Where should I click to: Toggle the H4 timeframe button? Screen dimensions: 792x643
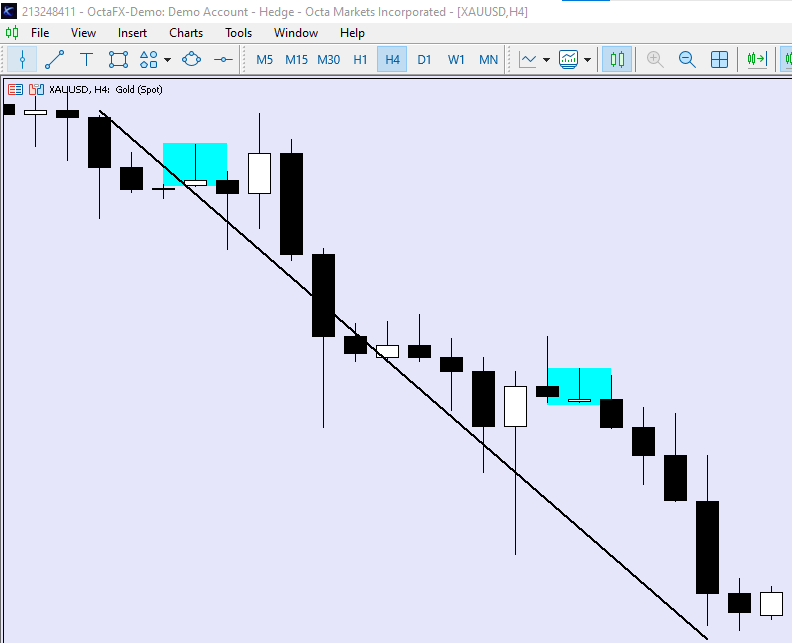click(392, 60)
